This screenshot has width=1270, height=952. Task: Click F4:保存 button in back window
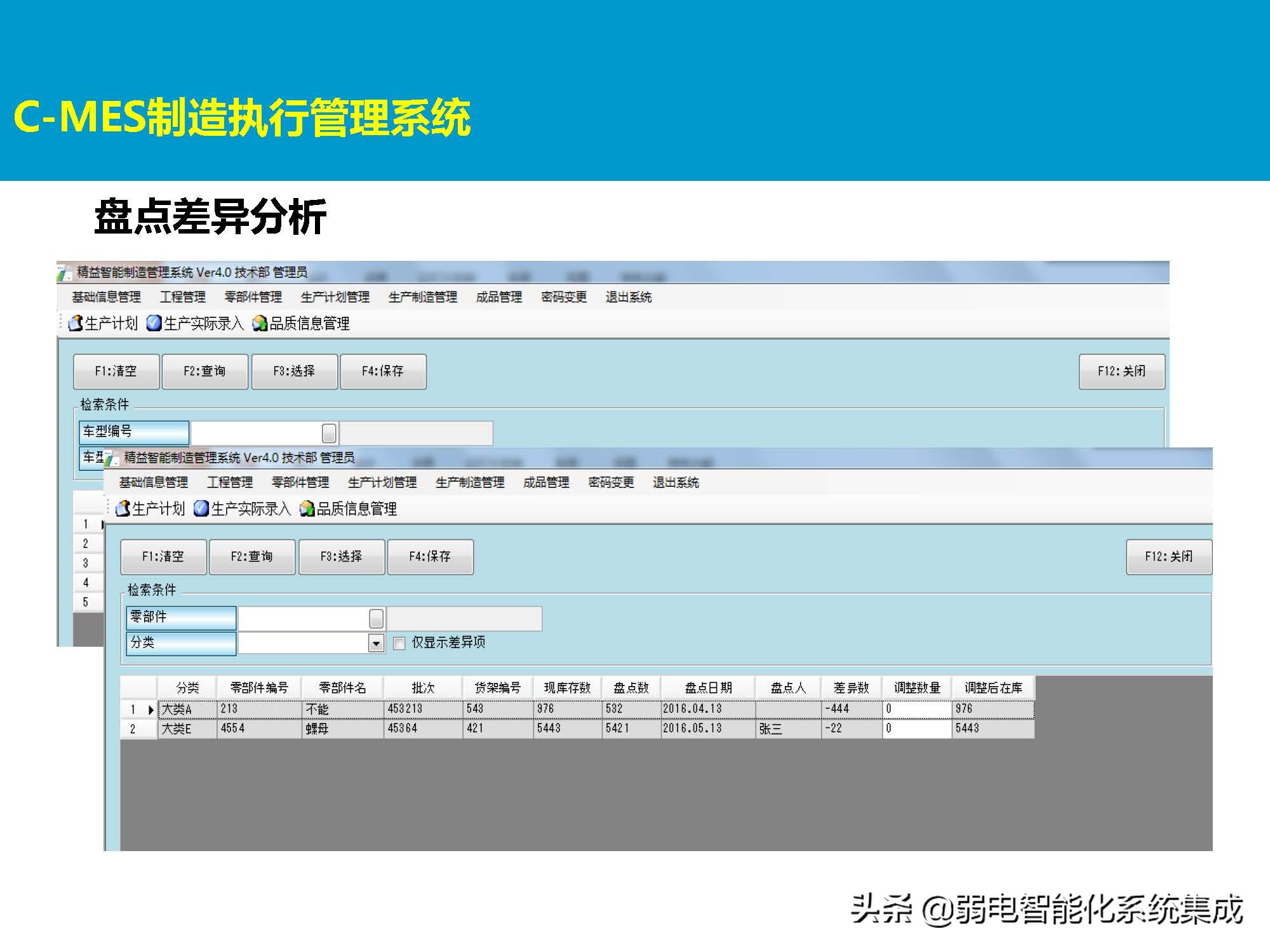point(384,371)
